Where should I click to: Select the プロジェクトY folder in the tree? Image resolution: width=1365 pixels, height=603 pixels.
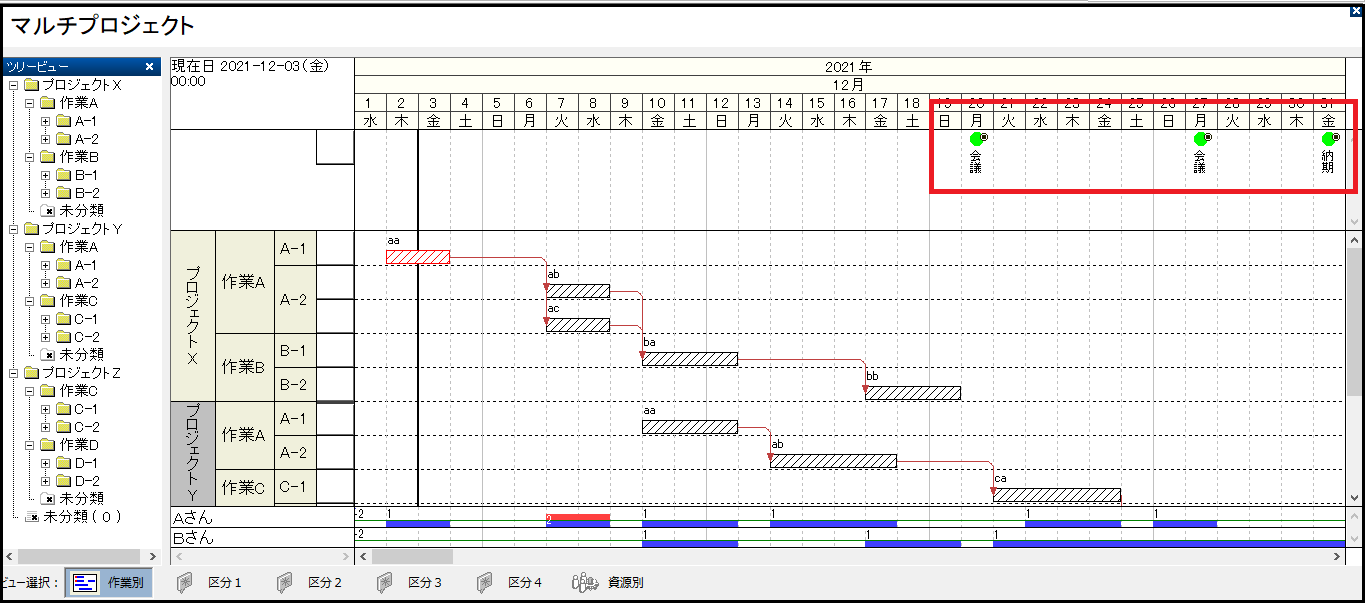(82, 229)
